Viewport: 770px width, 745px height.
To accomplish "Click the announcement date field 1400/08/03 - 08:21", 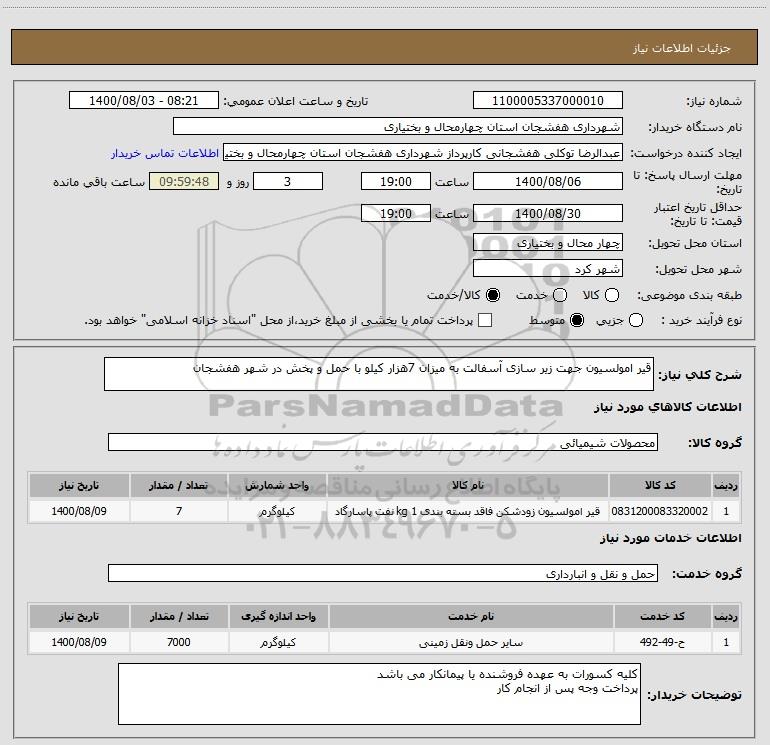I will (143, 101).
